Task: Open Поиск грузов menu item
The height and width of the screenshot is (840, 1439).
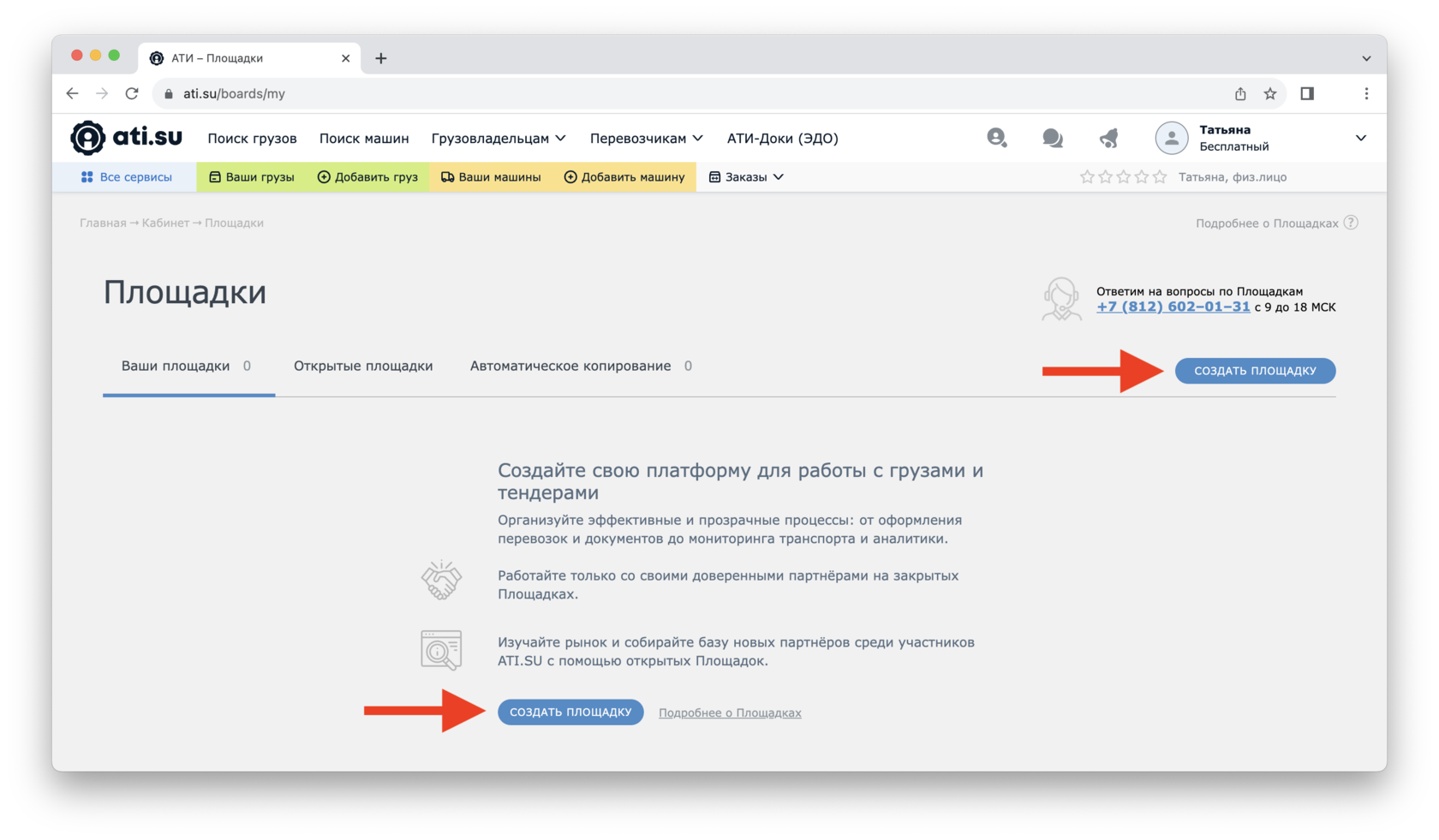Action: (x=252, y=138)
